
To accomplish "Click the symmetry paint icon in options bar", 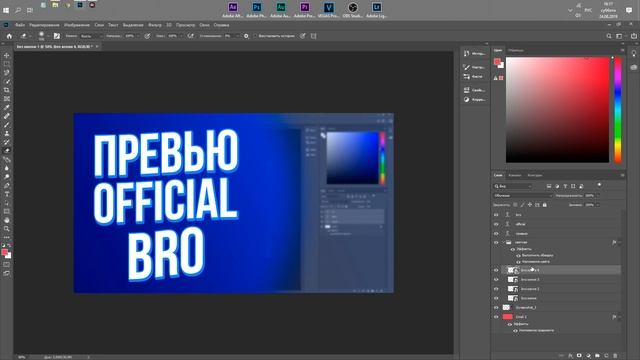I will (313, 36).
